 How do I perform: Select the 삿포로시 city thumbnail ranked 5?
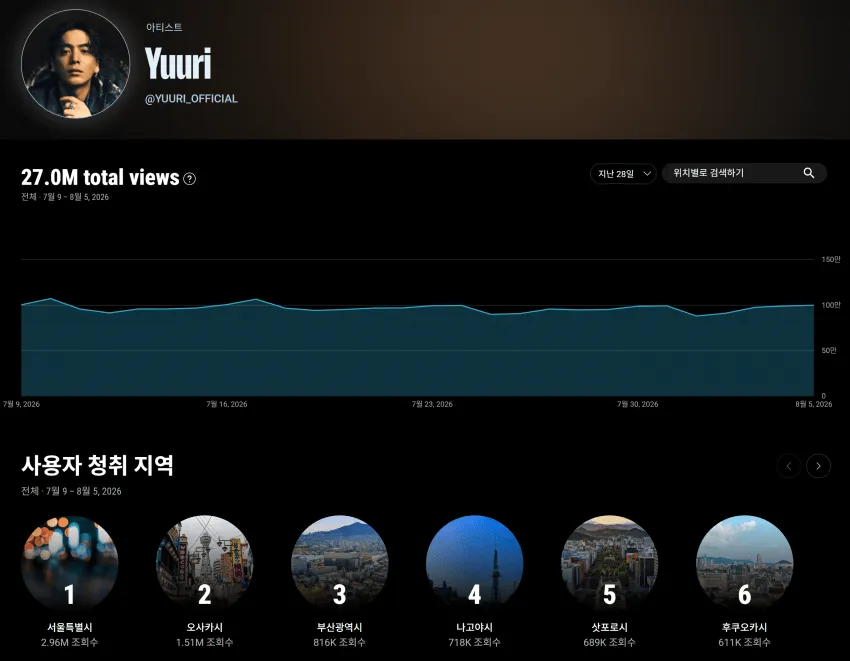609,563
